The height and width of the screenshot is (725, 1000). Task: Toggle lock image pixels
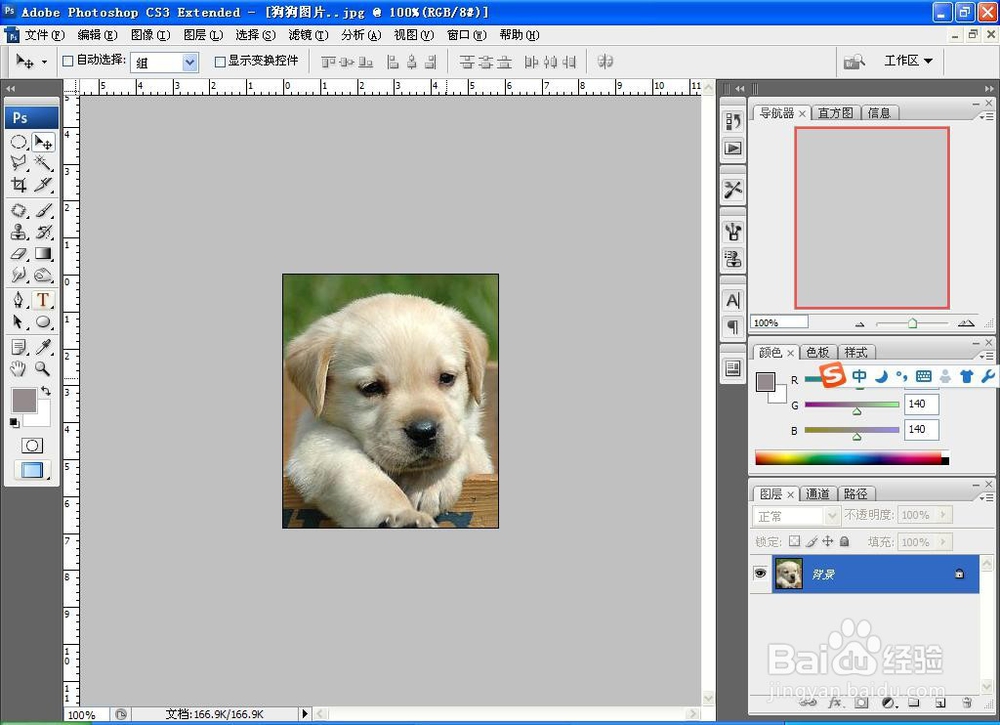(x=811, y=541)
